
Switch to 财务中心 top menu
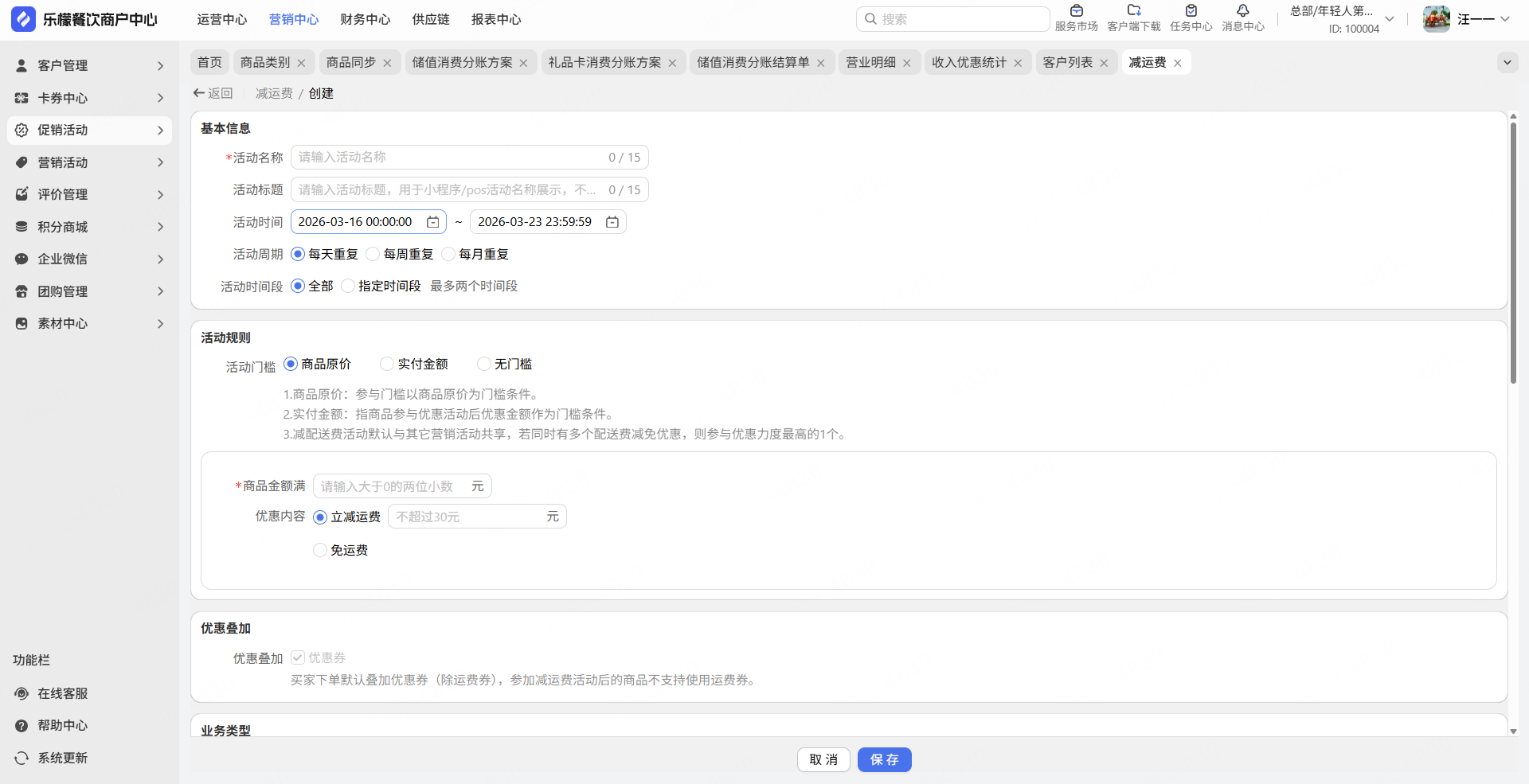coord(366,19)
